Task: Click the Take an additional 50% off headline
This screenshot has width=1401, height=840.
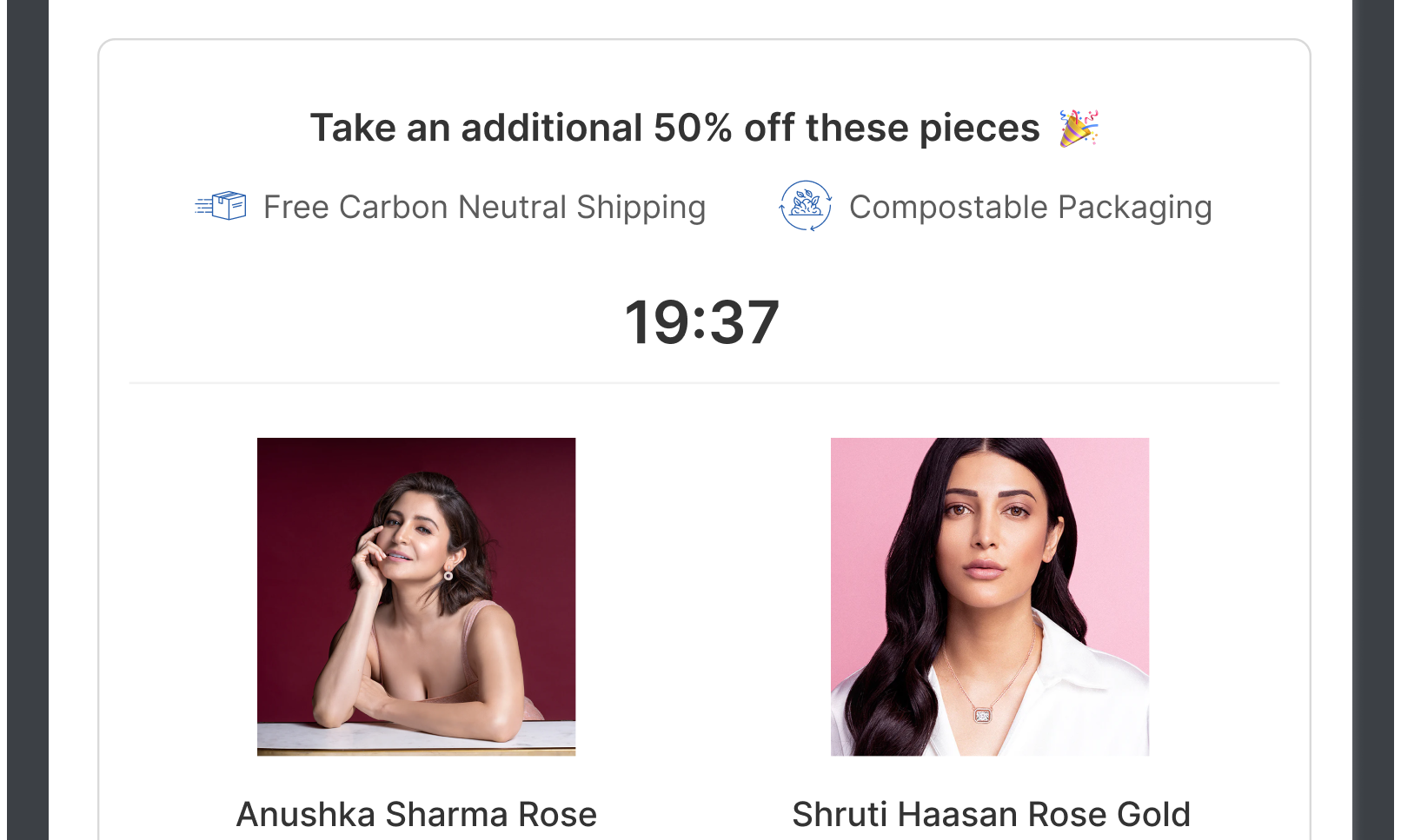Action: click(675, 127)
